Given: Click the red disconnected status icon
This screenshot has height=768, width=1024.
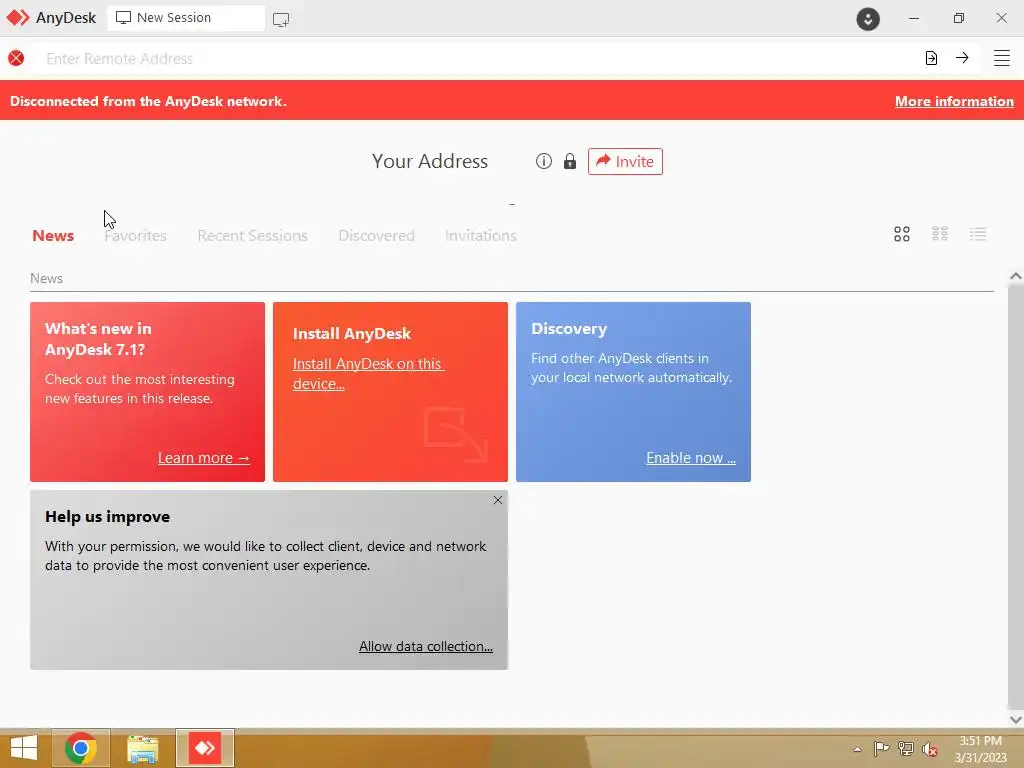Looking at the screenshot, I should 16,58.
